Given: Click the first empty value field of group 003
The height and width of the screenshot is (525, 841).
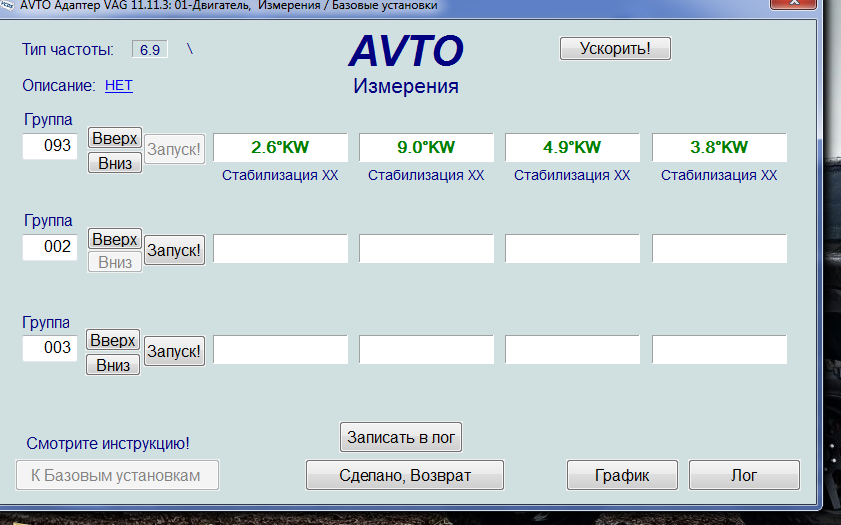Looking at the screenshot, I should (x=280, y=350).
